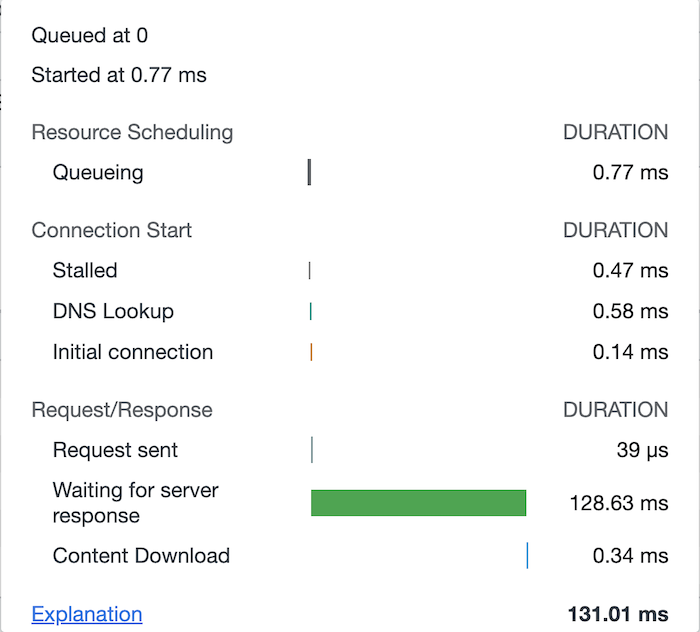700x632 pixels.
Task: Click the 131.01 ms total duration
Action: pyautogui.click(x=618, y=614)
